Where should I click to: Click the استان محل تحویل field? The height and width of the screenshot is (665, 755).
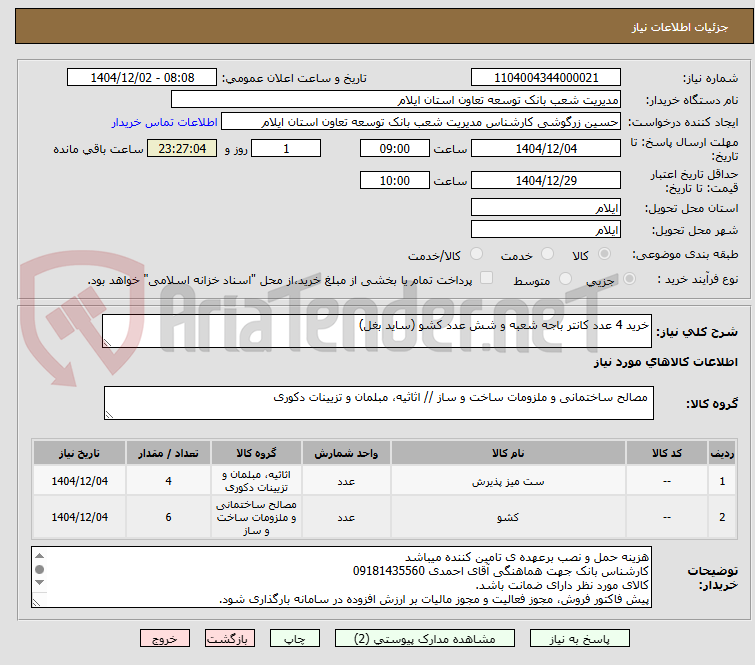[x=546, y=208]
